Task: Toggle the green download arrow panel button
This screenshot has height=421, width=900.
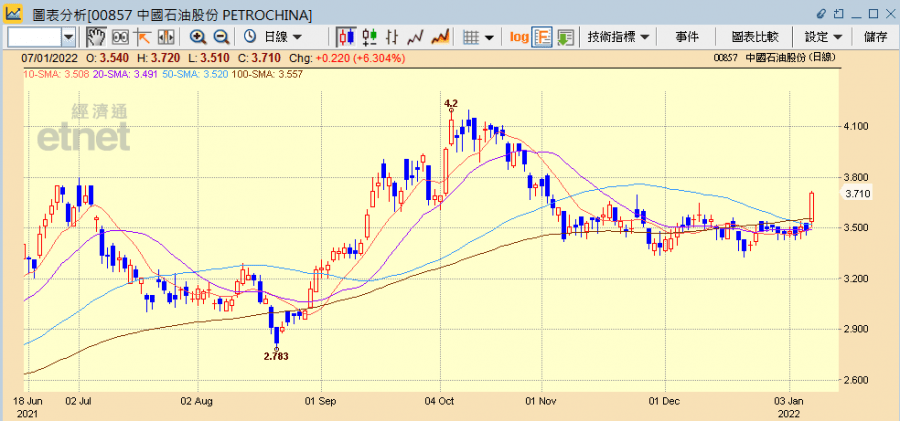Action: tap(565, 37)
